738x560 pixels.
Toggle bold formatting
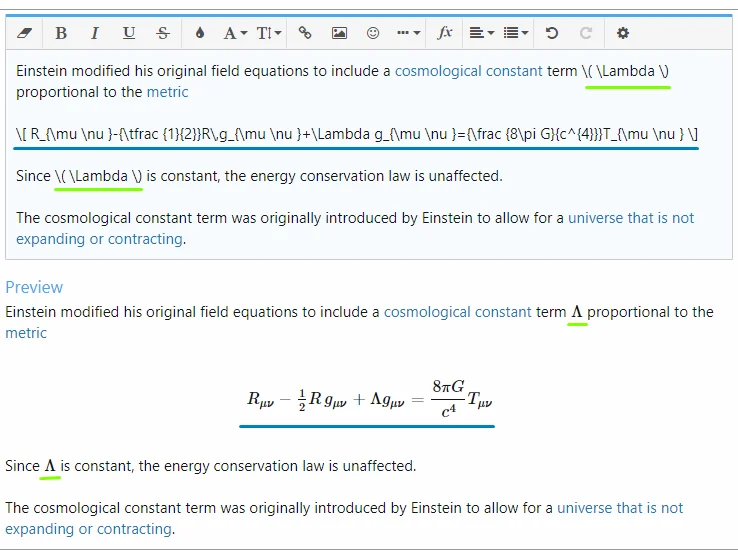click(61, 33)
